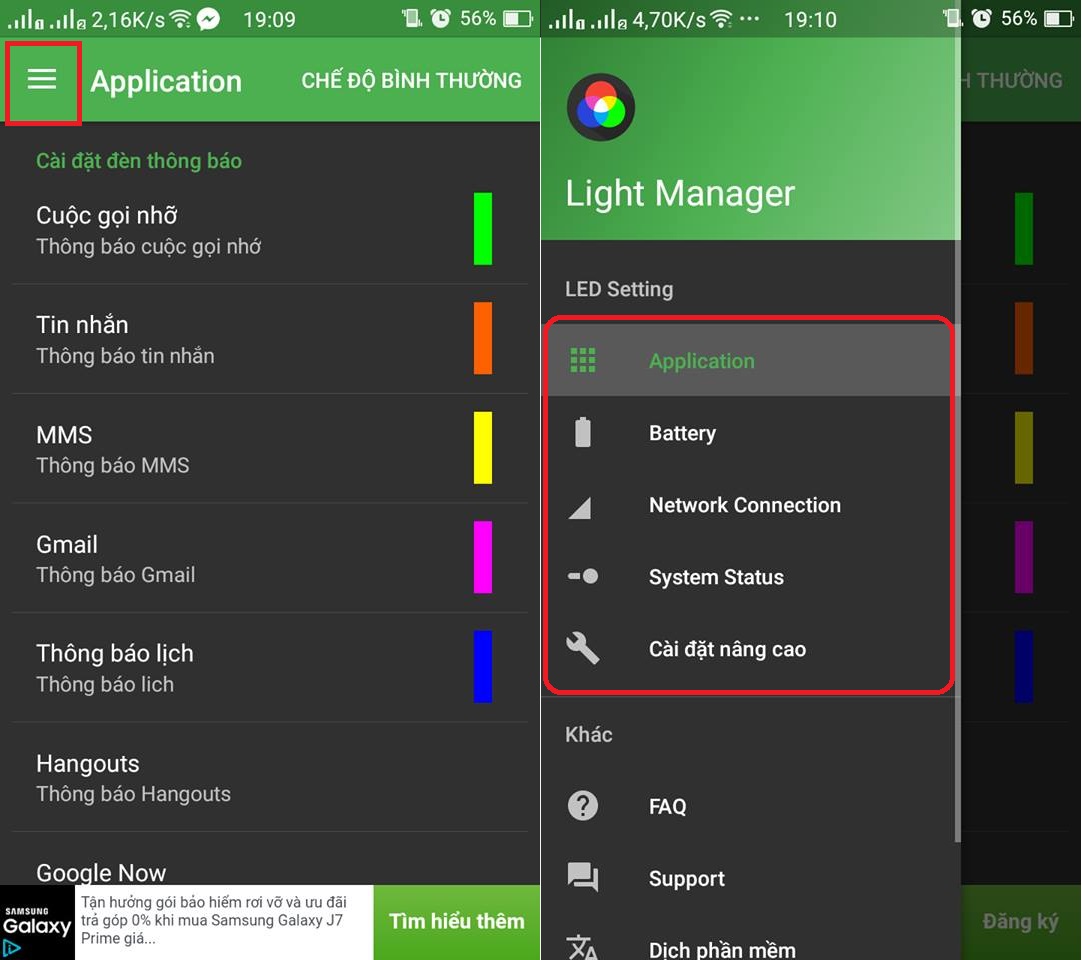Tap the wrench icon for advanced settings

(582, 648)
